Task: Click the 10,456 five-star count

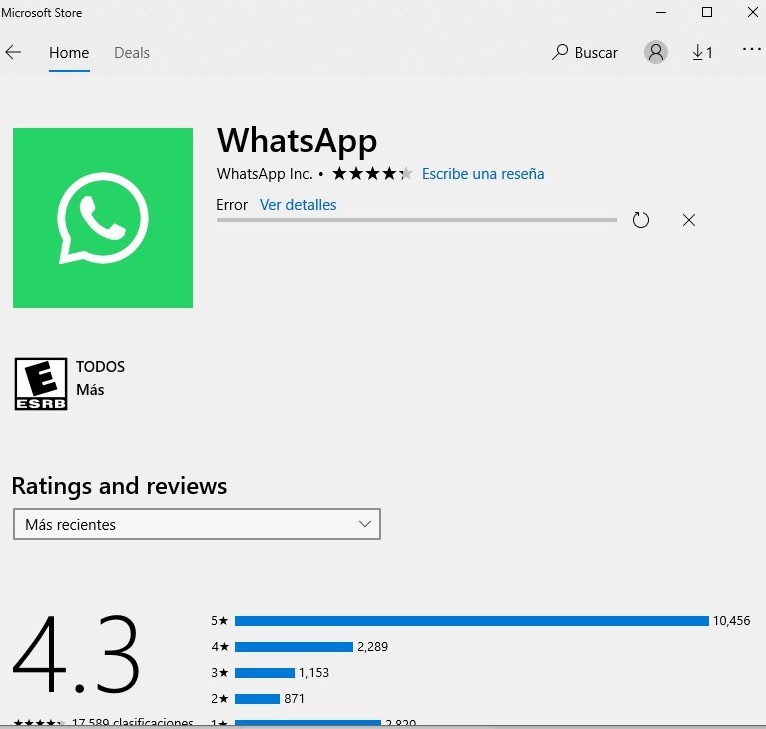Action: [x=731, y=621]
